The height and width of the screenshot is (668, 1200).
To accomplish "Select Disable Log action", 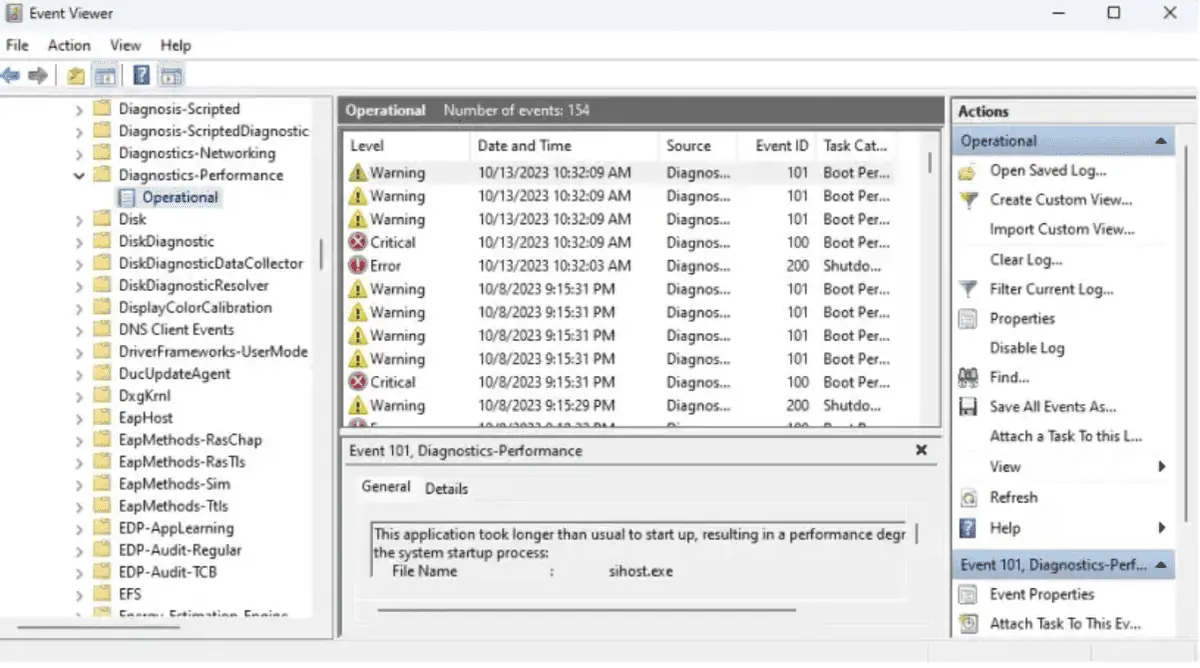I will point(1026,347).
